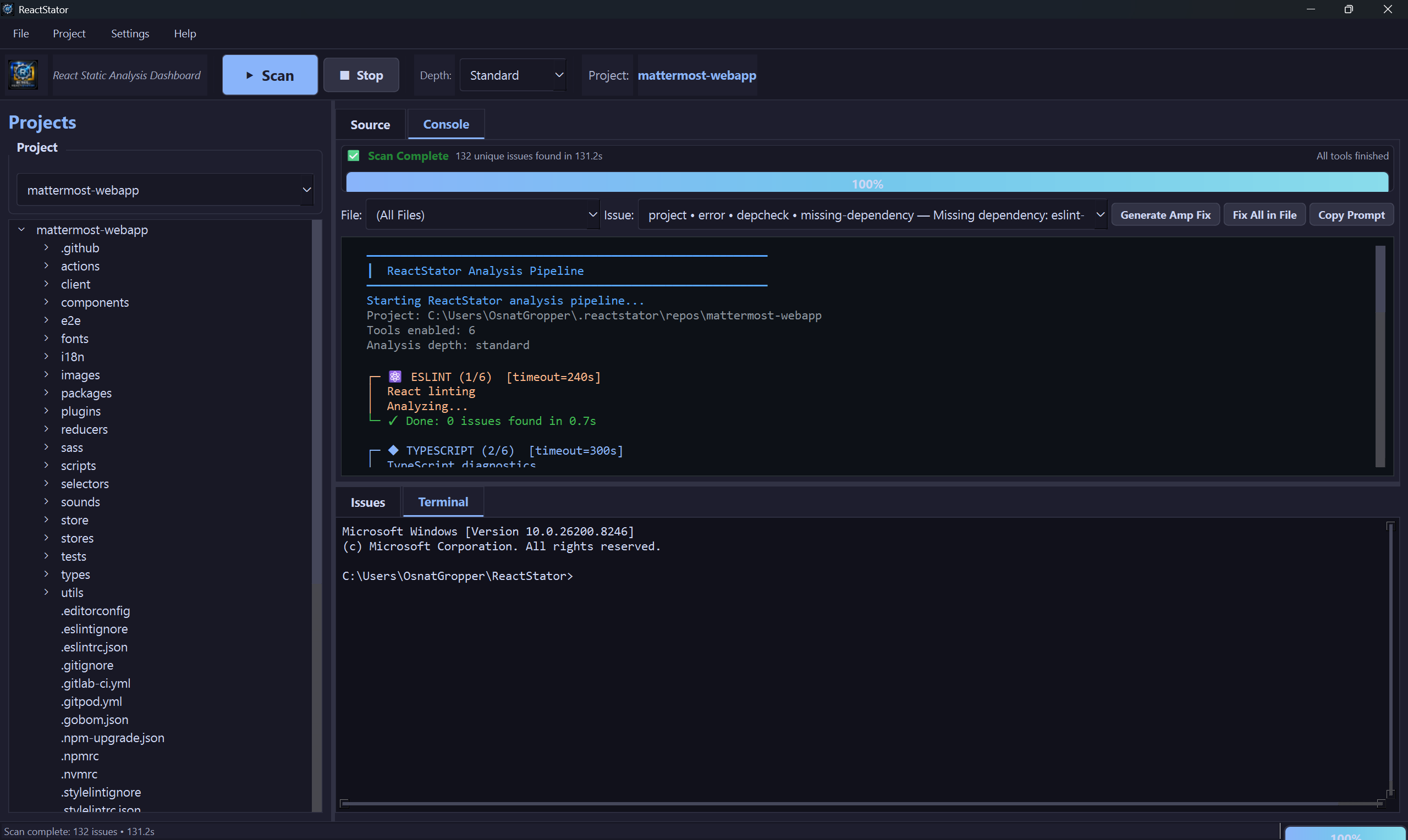The width and height of the screenshot is (1408, 840).
Task: Expand the tests folder
Action: [46, 556]
